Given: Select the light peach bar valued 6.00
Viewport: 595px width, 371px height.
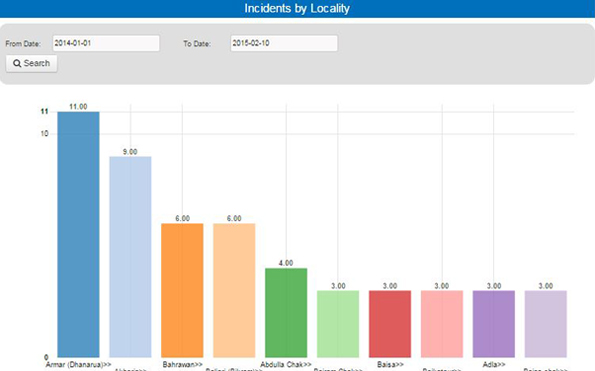Looking at the screenshot, I should (234, 290).
